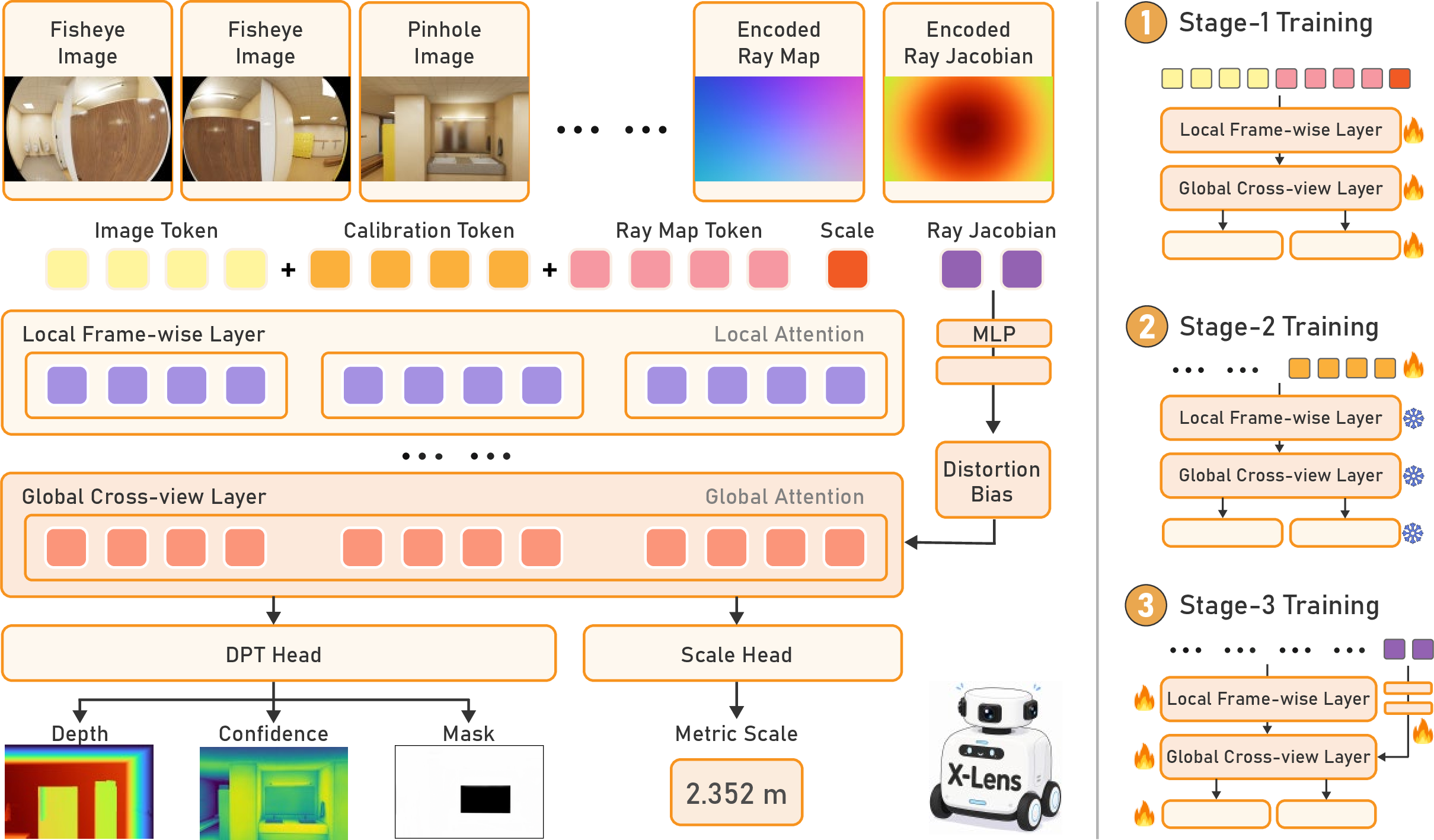Click Stage-3 Global Cross-view Layer box
1434x840 pixels.
[1268, 757]
